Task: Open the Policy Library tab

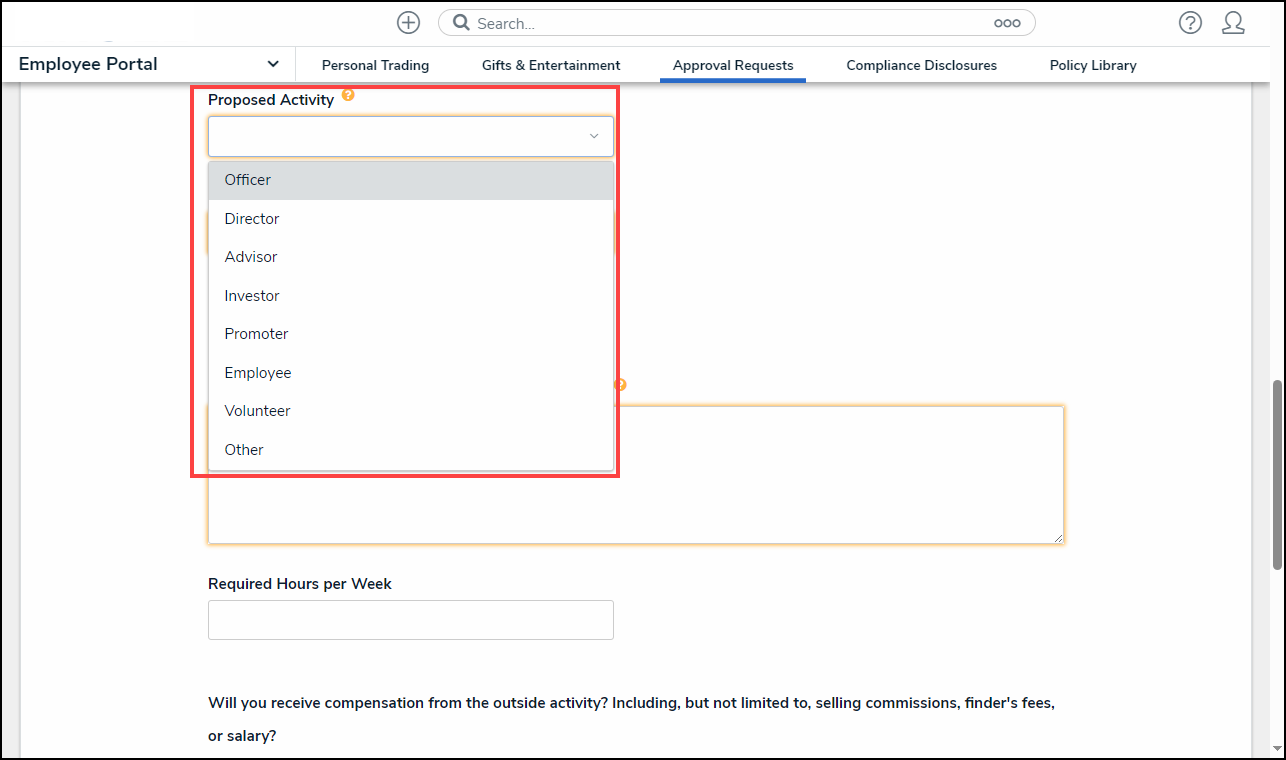Action: point(1092,65)
